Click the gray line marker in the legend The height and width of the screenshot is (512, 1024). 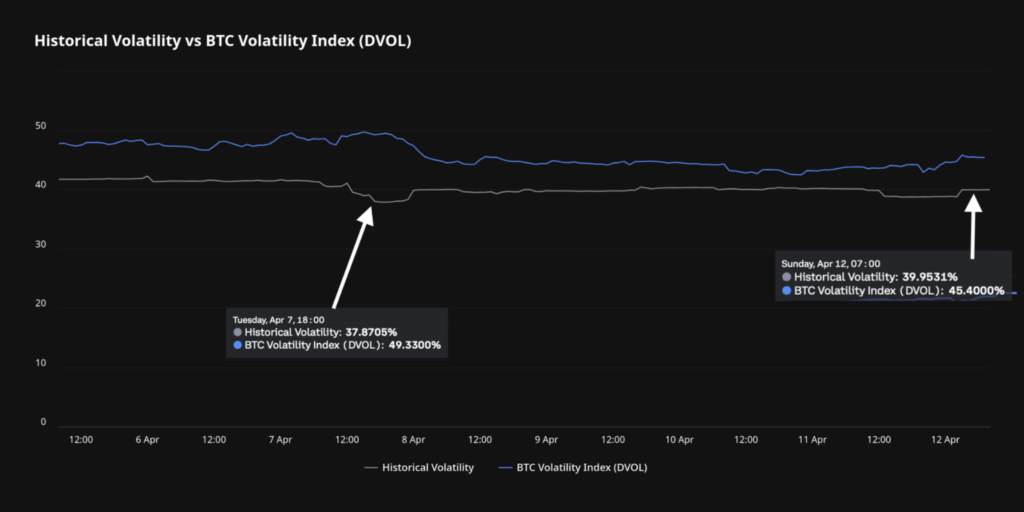coord(373,467)
